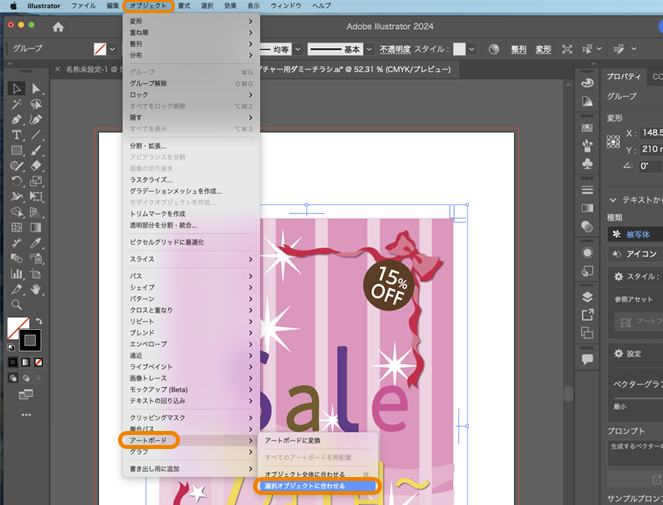Screen dimensions: 663x505
Task: Select the Free Transform tool
Action: pos(36,196)
